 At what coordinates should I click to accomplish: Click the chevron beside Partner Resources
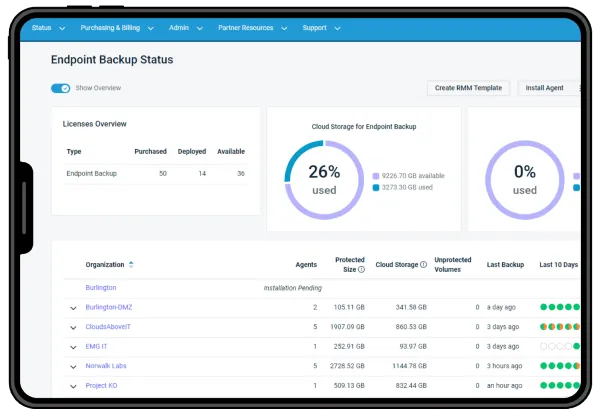(284, 28)
